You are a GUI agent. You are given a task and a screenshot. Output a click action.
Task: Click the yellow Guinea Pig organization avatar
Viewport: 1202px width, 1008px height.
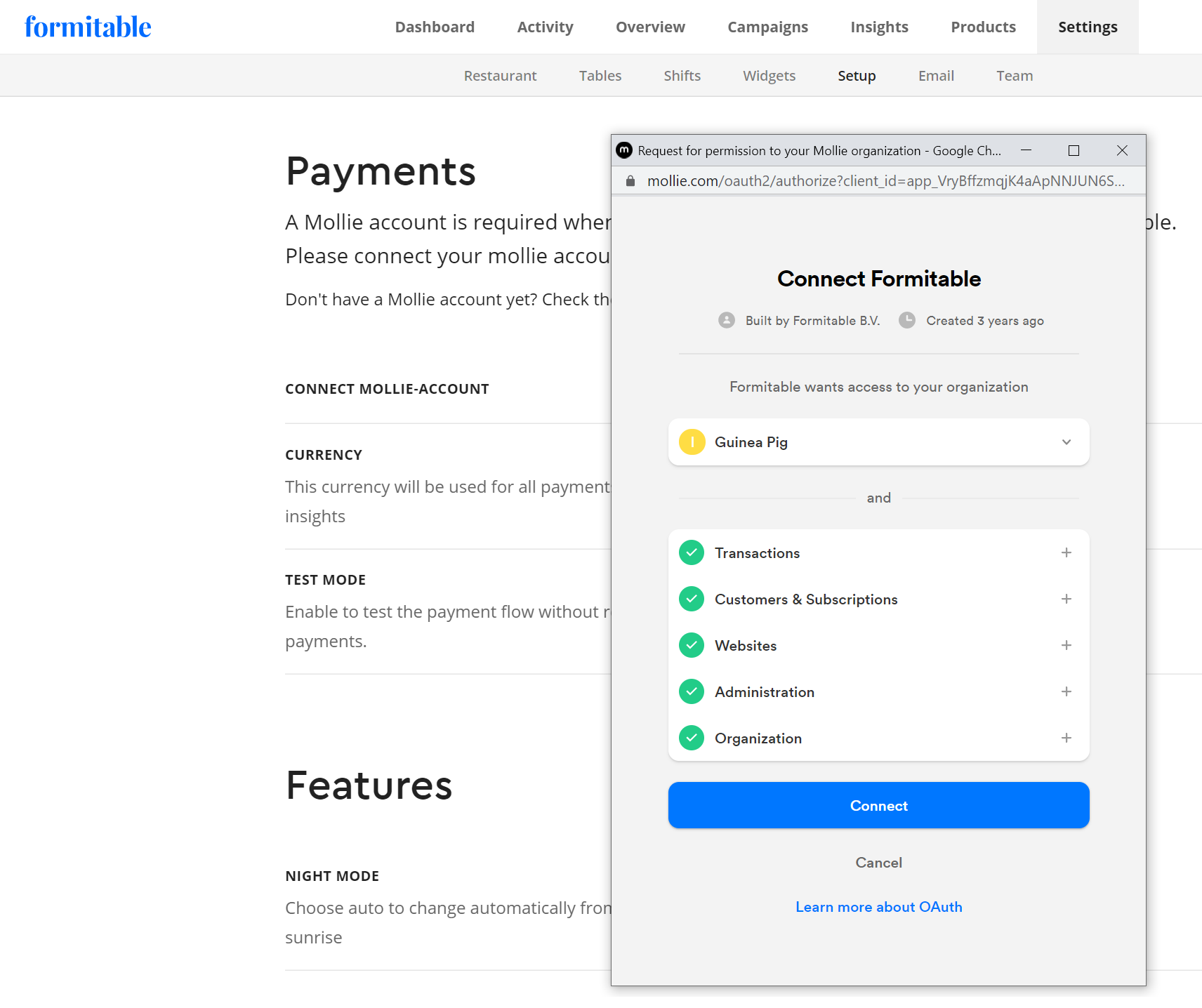(692, 442)
